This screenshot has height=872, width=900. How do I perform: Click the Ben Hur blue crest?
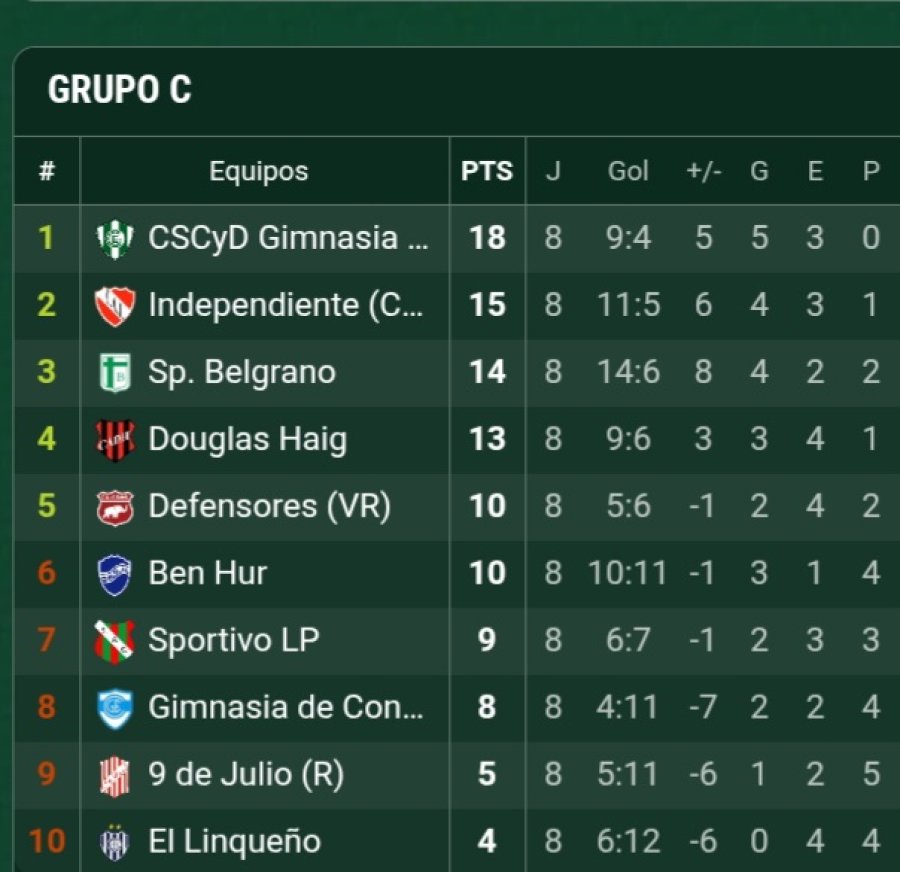tap(114, 574)
